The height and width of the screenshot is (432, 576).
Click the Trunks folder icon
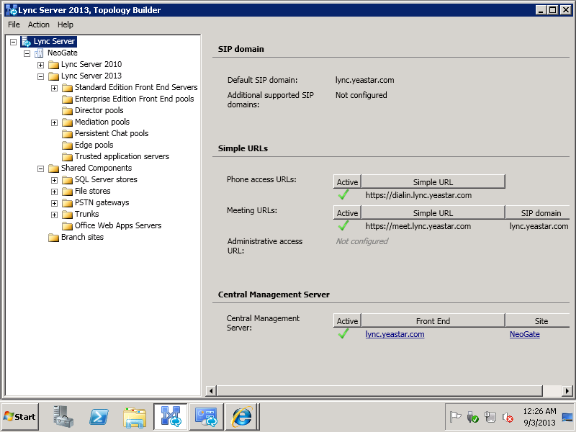point(67,215)
